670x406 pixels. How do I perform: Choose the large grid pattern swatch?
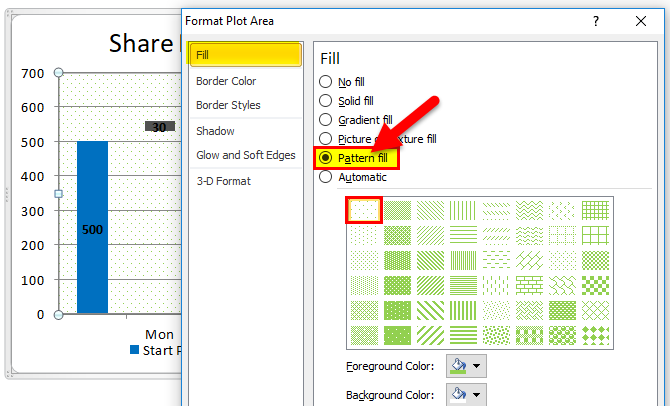coord(595,235)
